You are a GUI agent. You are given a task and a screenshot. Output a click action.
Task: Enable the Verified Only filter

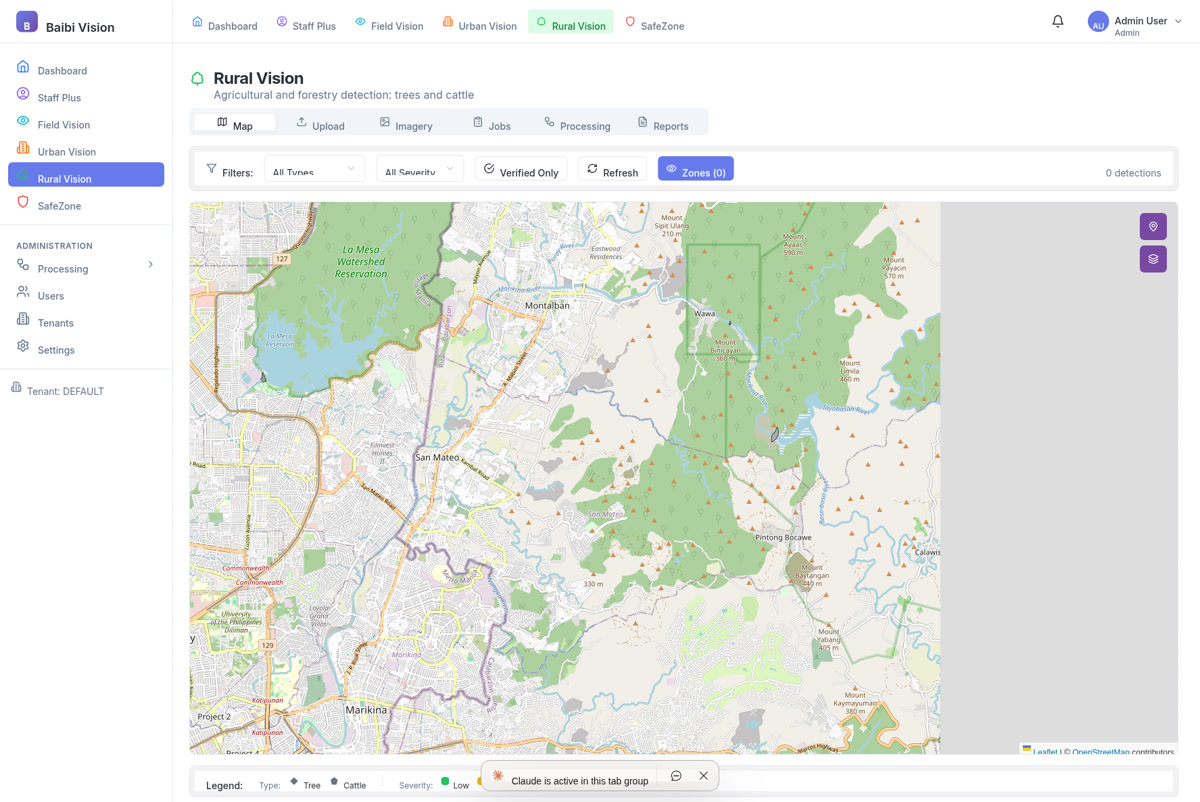click(520, 170)
